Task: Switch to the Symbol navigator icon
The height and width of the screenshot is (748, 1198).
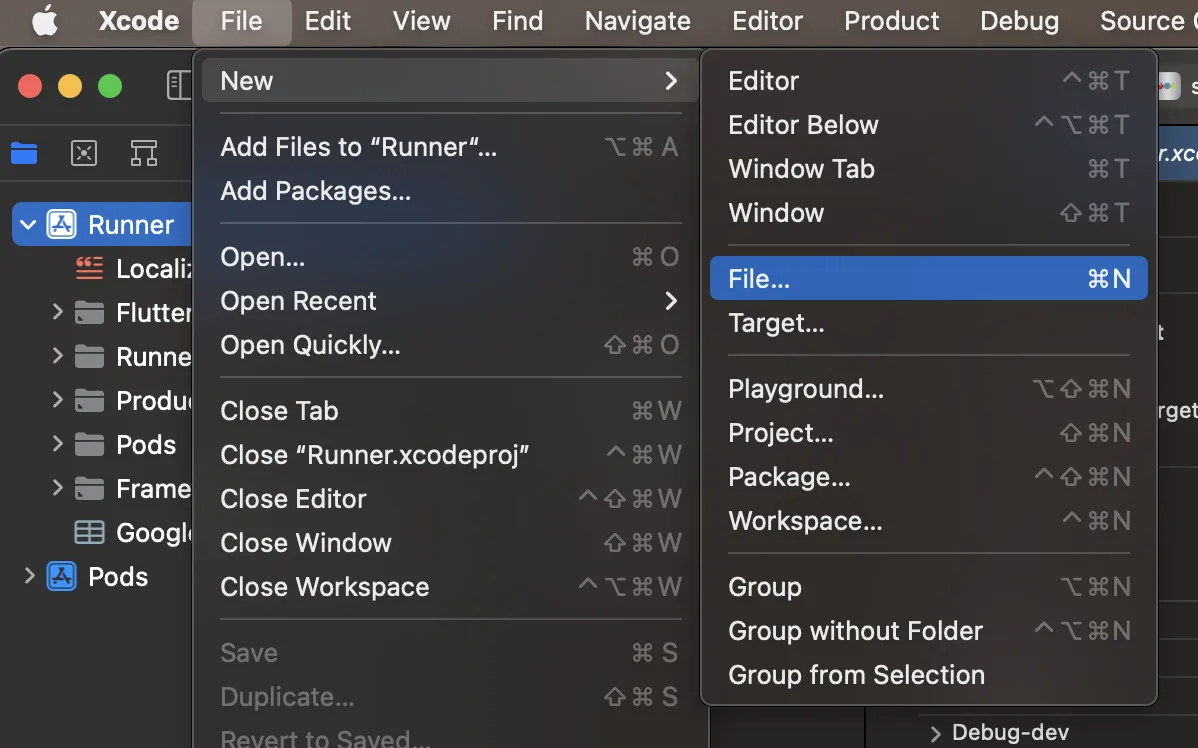Action: pos(144,153)
